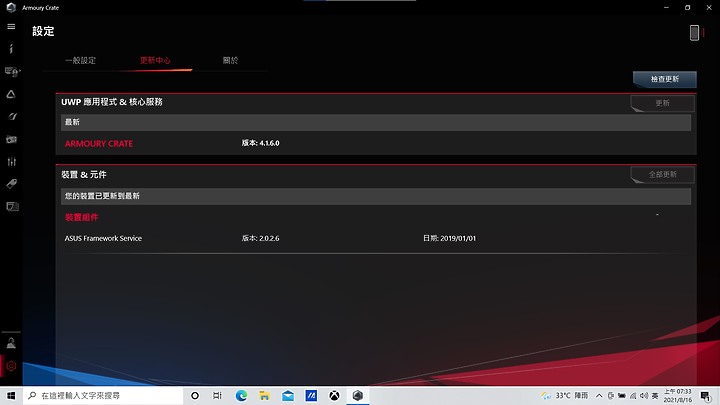Open Cortana circle icon on taskbar
The image size is (720, 405).
coord(195,395)
